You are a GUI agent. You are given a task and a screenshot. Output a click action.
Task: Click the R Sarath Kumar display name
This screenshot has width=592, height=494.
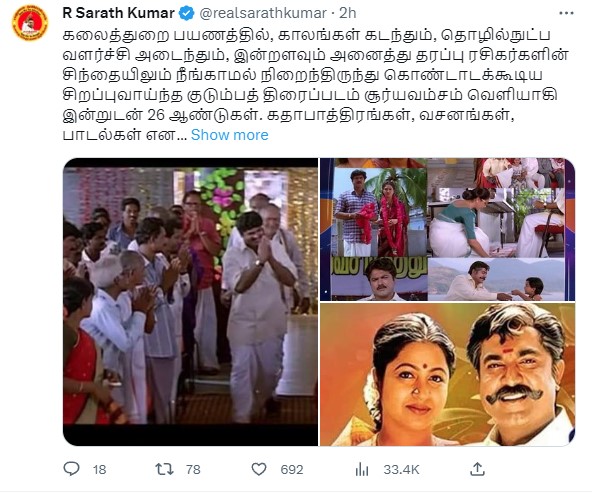click(119, 13)
